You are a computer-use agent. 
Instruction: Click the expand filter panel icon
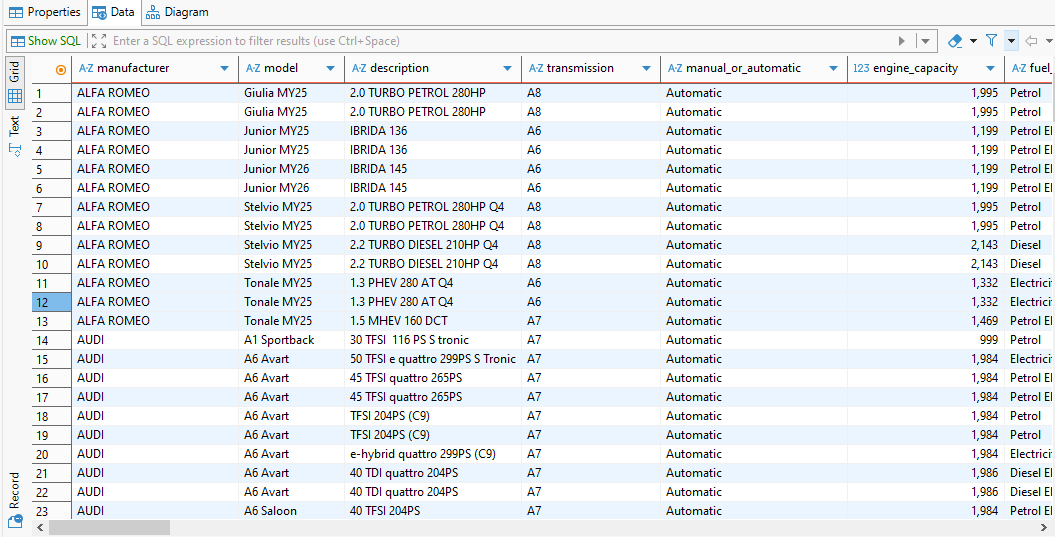tap(98, 41)
